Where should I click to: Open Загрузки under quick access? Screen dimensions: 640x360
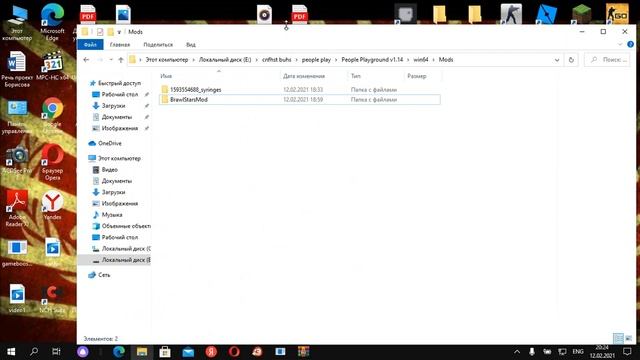pyautogui.click(x=113, y=106)
